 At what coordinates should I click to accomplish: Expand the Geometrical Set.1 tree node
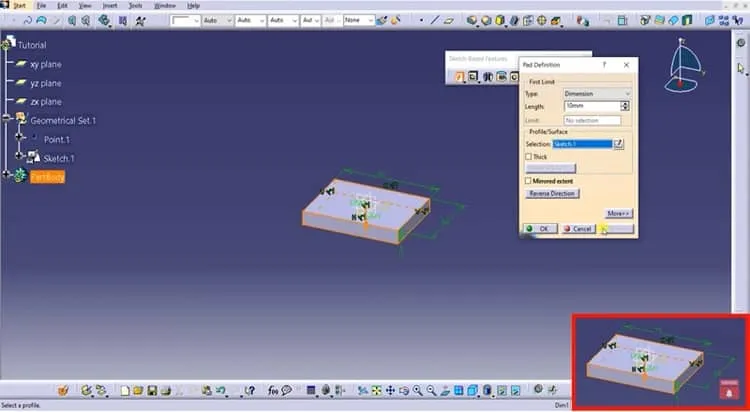6,118
